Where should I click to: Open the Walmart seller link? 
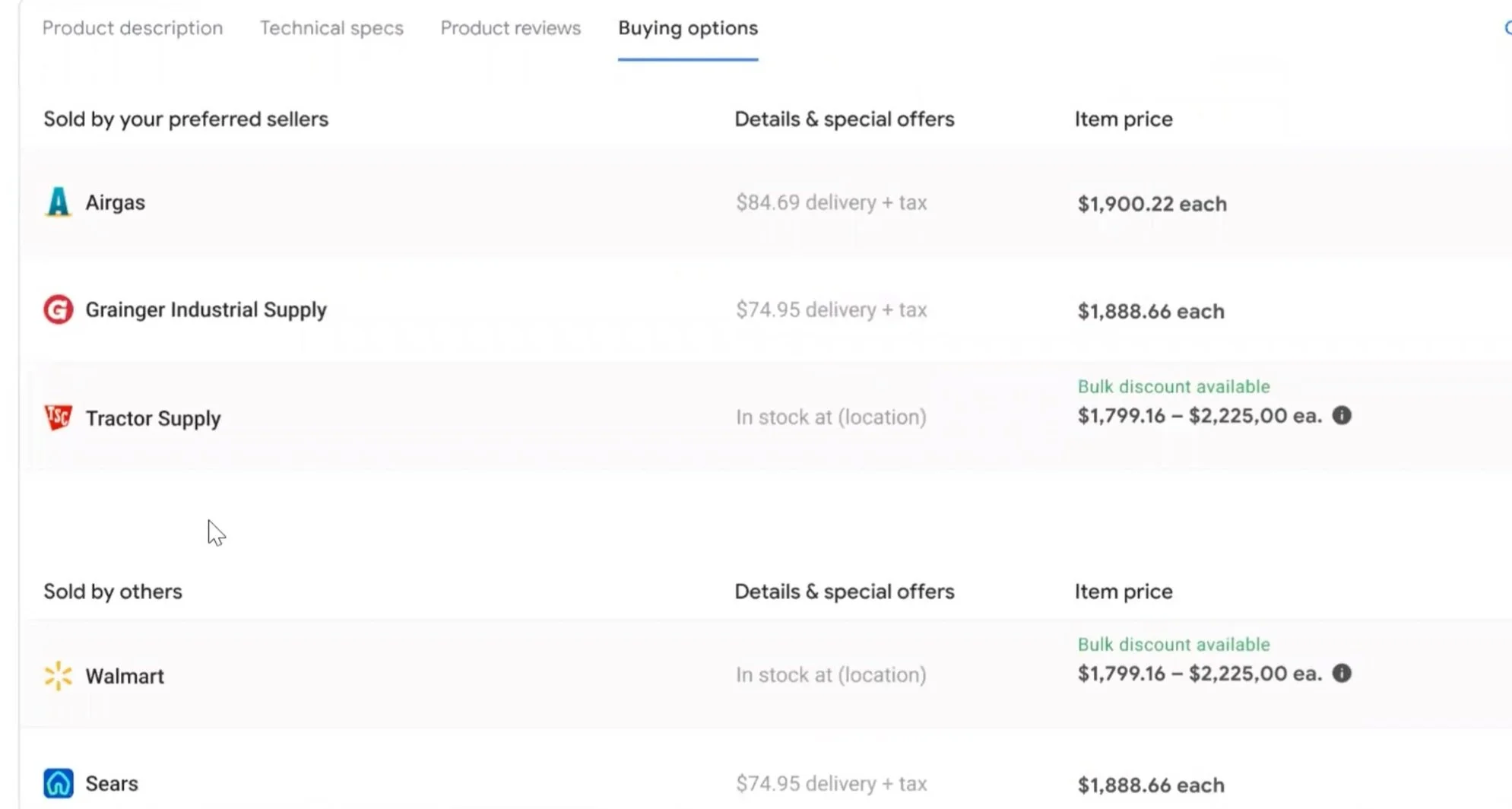125,676
